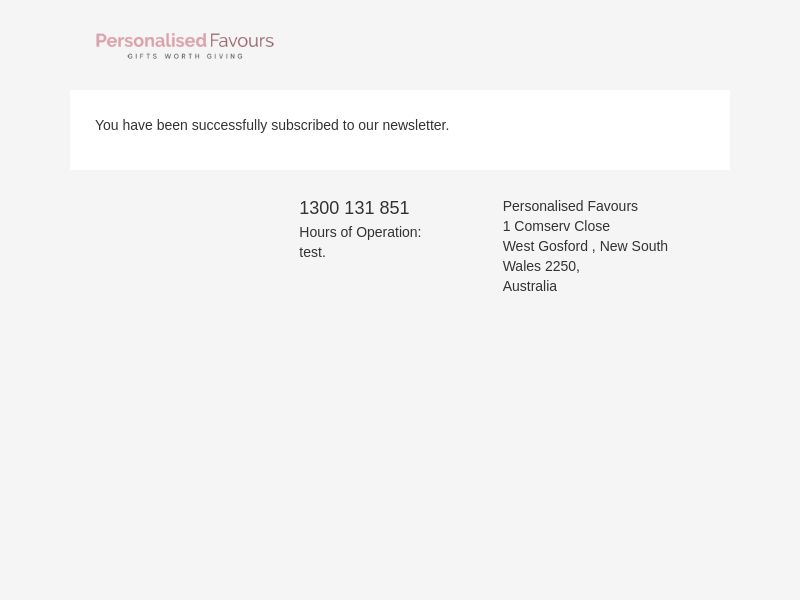Click the 'test.' hours text

coord(312,252)
